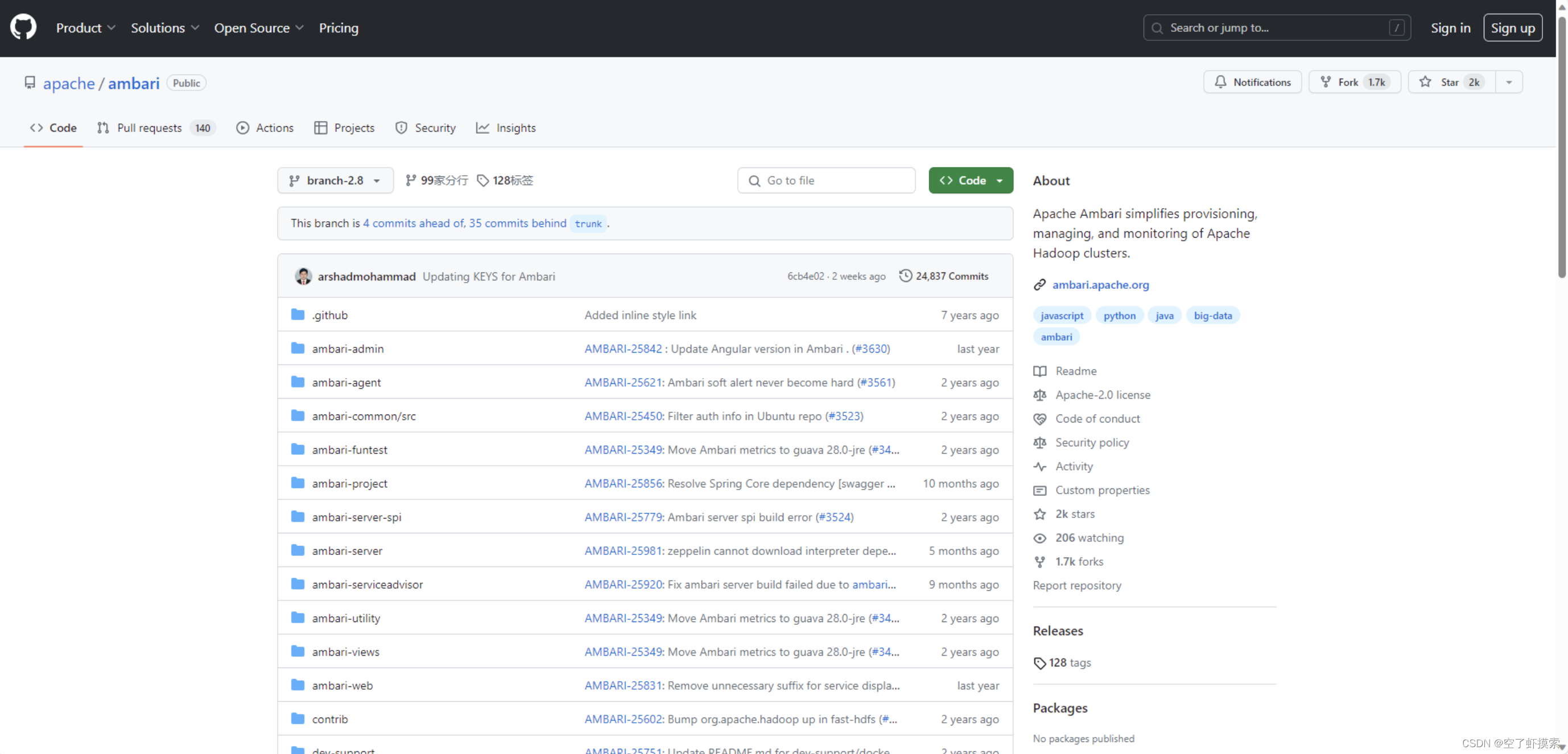Open the trunk branch link
The height and width of the screenshot is (754, 1568).
[588, 223]
